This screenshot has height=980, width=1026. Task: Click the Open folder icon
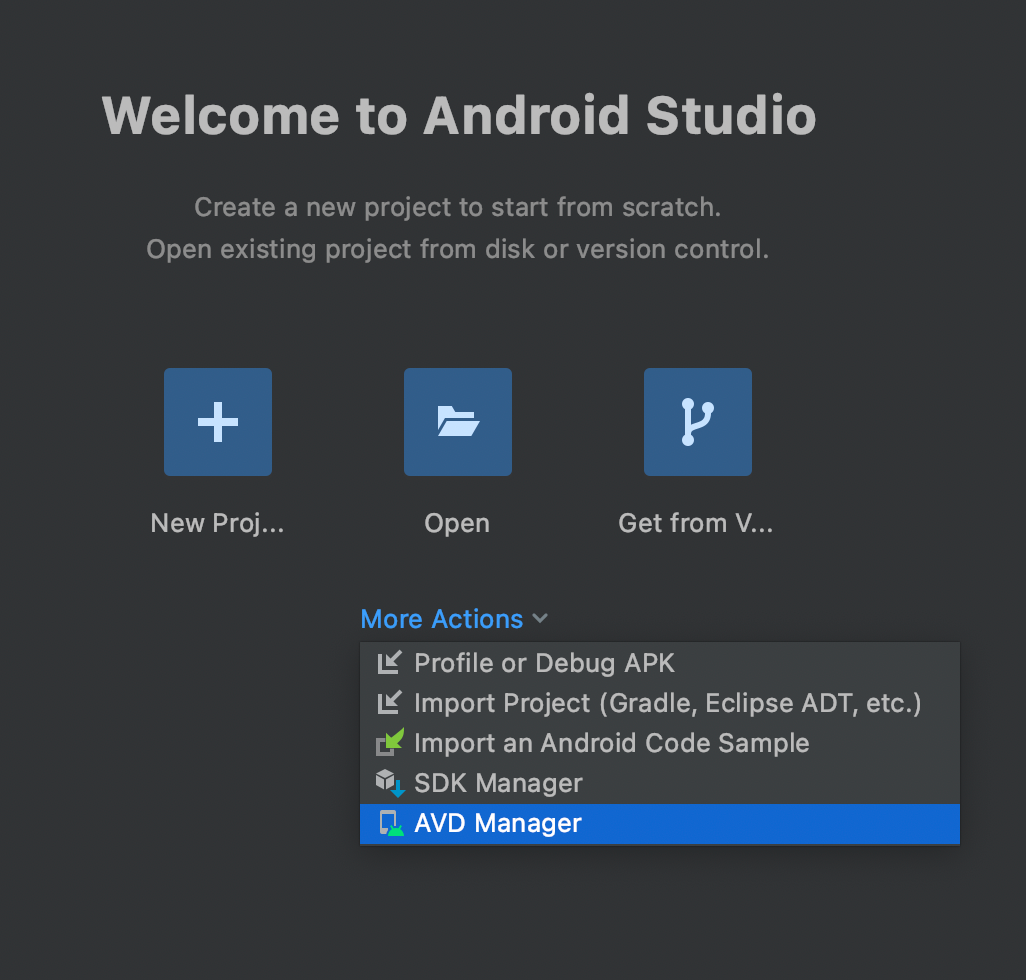click(458, 422)
